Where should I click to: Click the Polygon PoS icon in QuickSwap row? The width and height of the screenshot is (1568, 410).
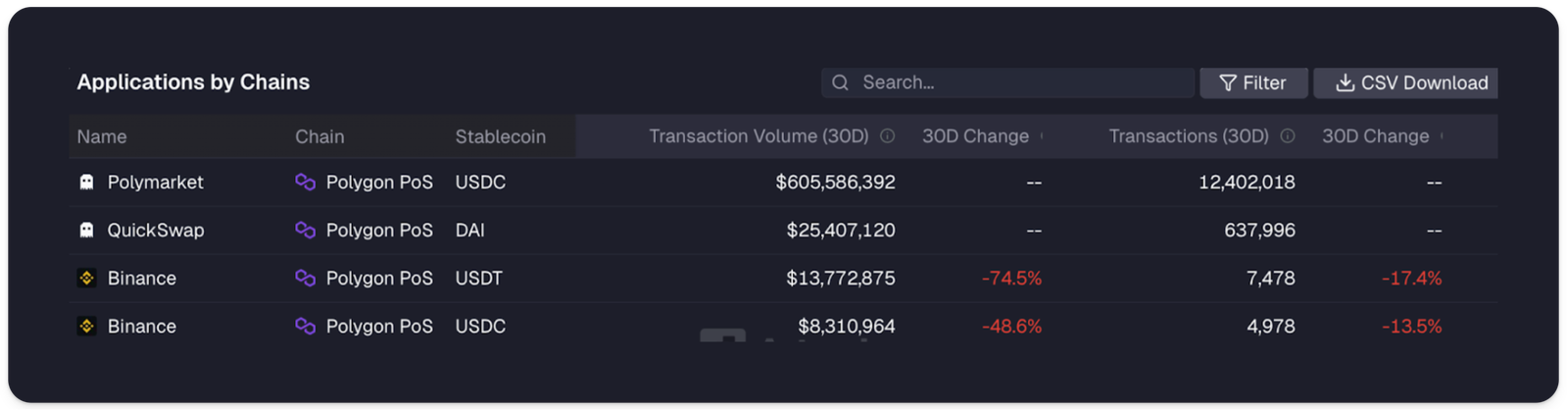(305, 231)
